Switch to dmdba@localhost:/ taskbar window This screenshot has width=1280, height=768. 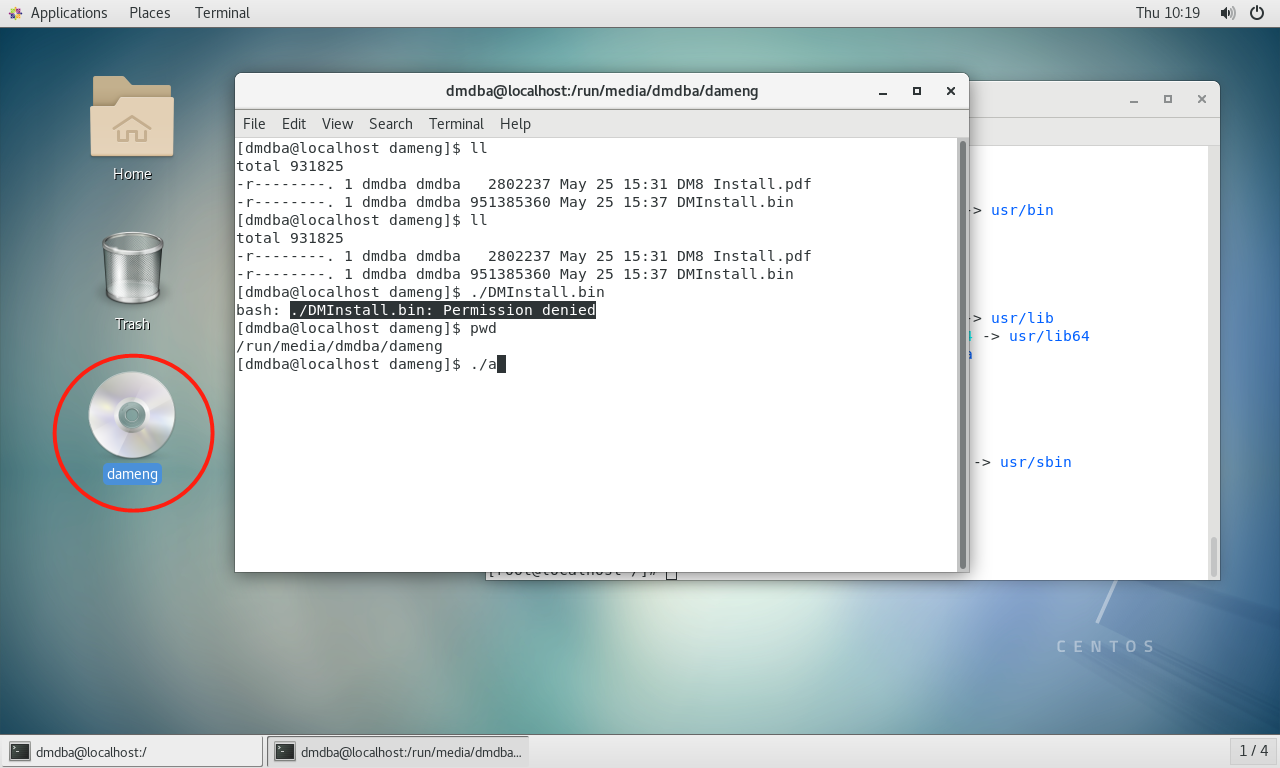point(132,751)
